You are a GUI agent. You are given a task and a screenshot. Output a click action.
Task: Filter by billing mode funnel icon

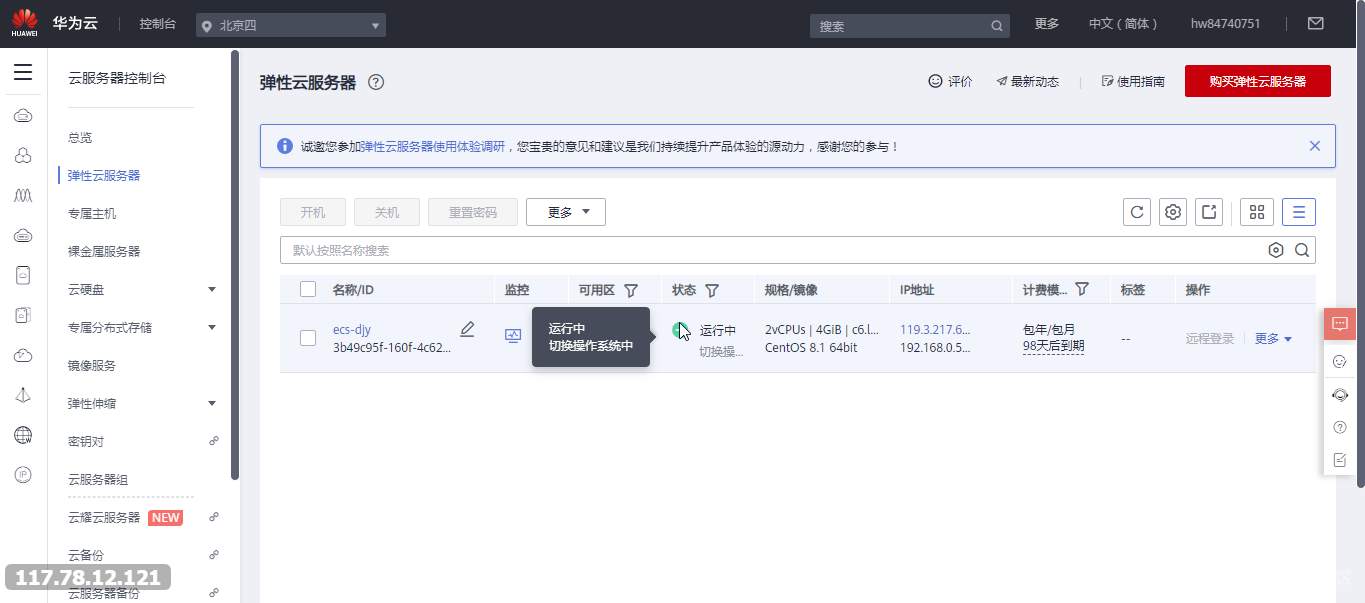pyautogui.click(x=1082, y=289)
